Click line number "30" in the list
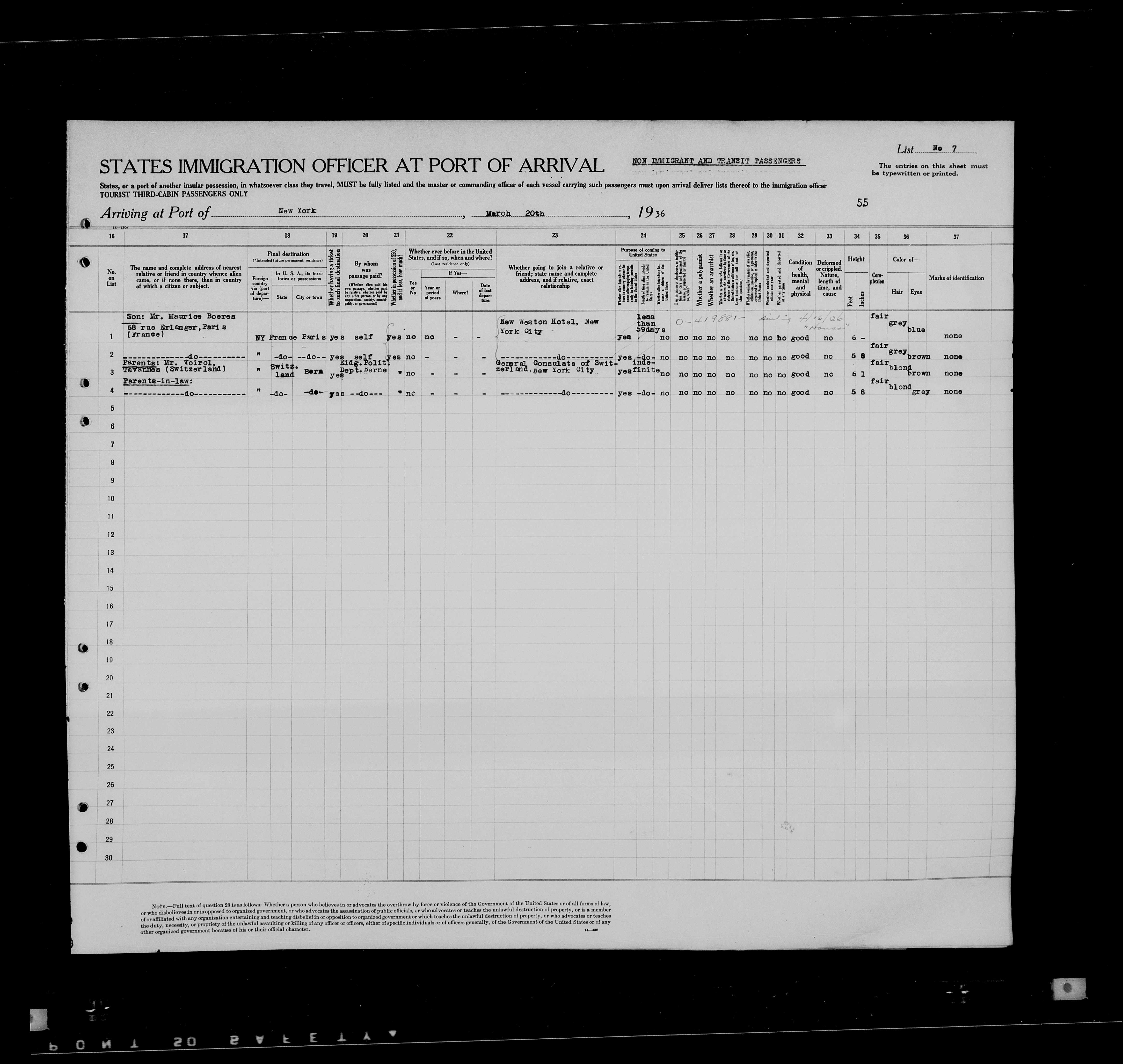This screenshot has height=1064, width=1123. click(109, 858)
